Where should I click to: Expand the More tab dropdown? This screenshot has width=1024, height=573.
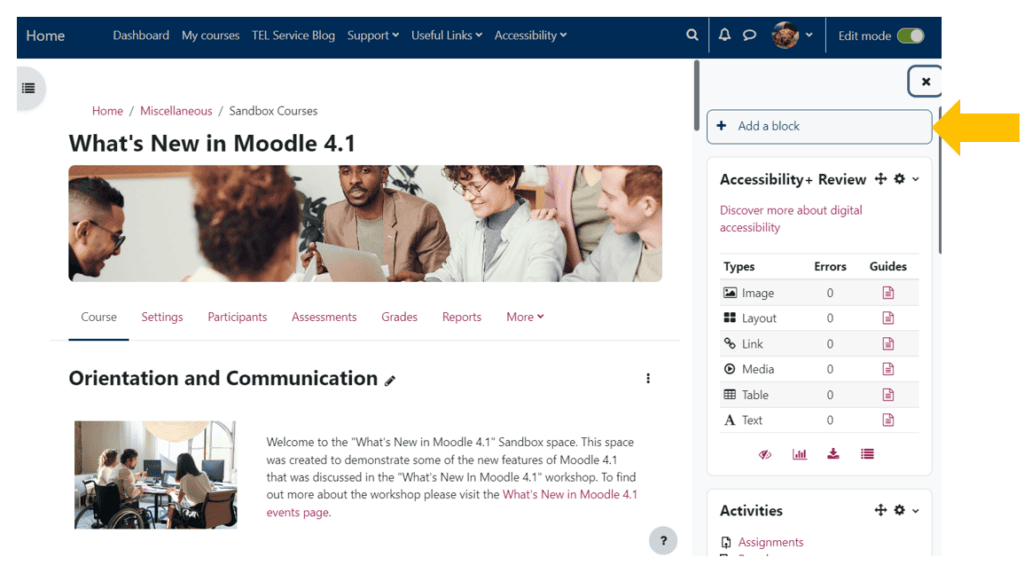525,317
